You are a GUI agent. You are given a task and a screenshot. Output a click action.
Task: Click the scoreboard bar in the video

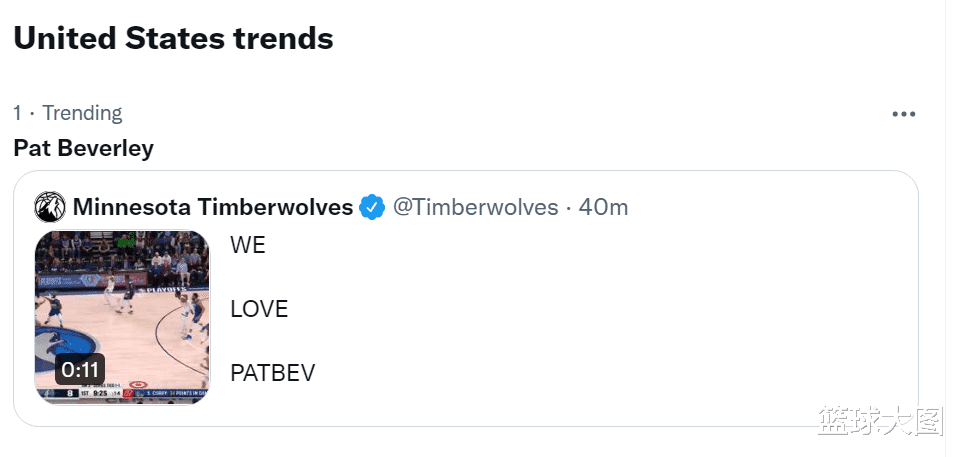coord(123,393)
